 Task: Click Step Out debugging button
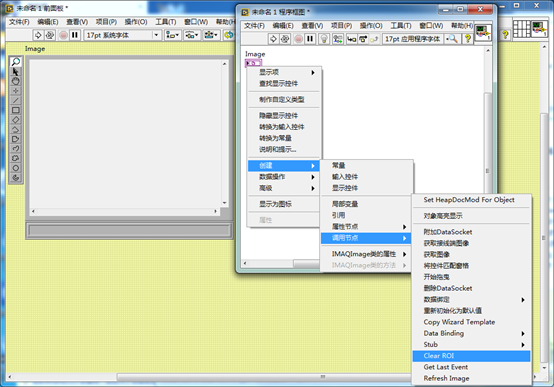(x=374, y=39)
